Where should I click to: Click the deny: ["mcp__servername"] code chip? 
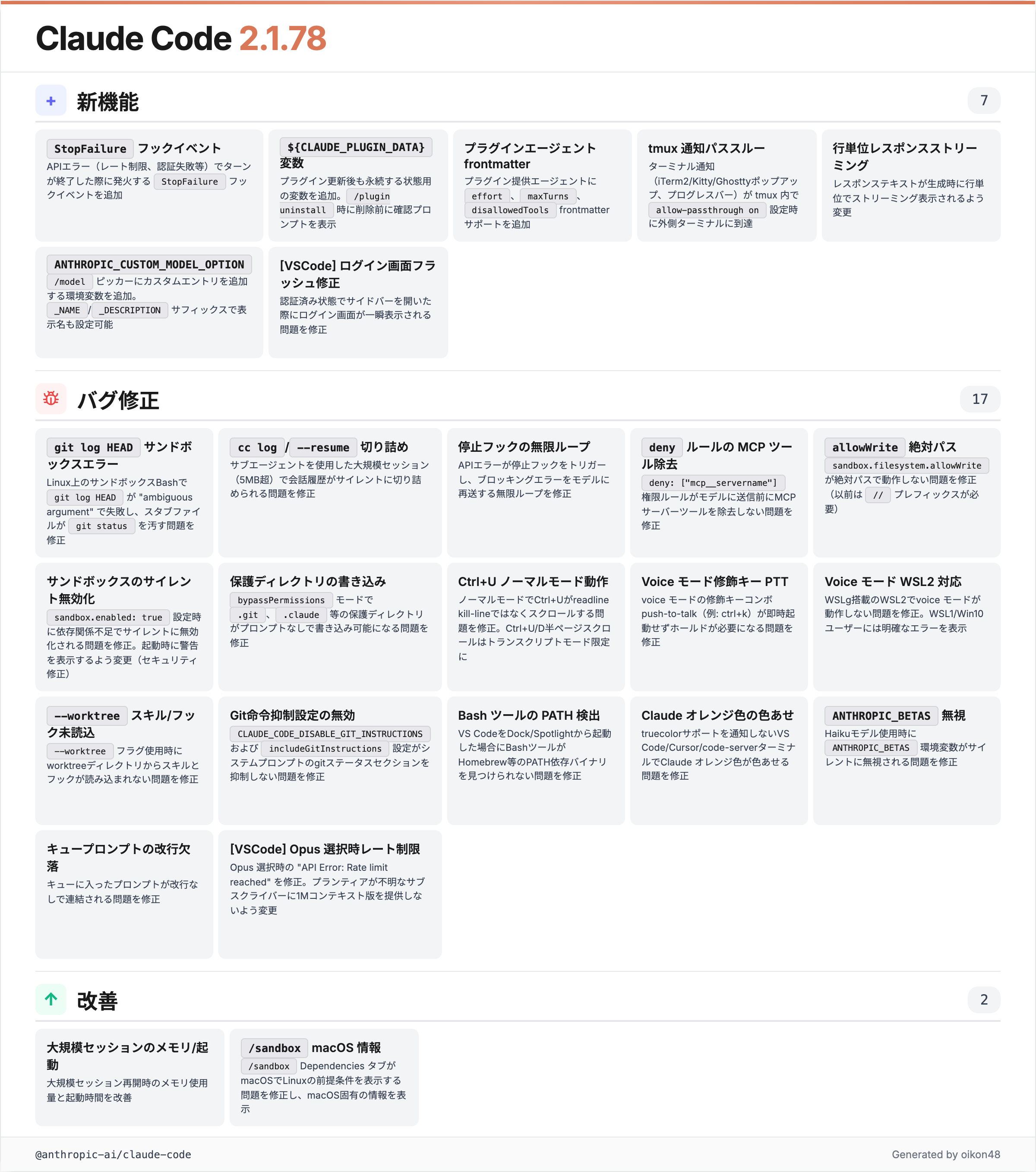(x=713, y=483)
